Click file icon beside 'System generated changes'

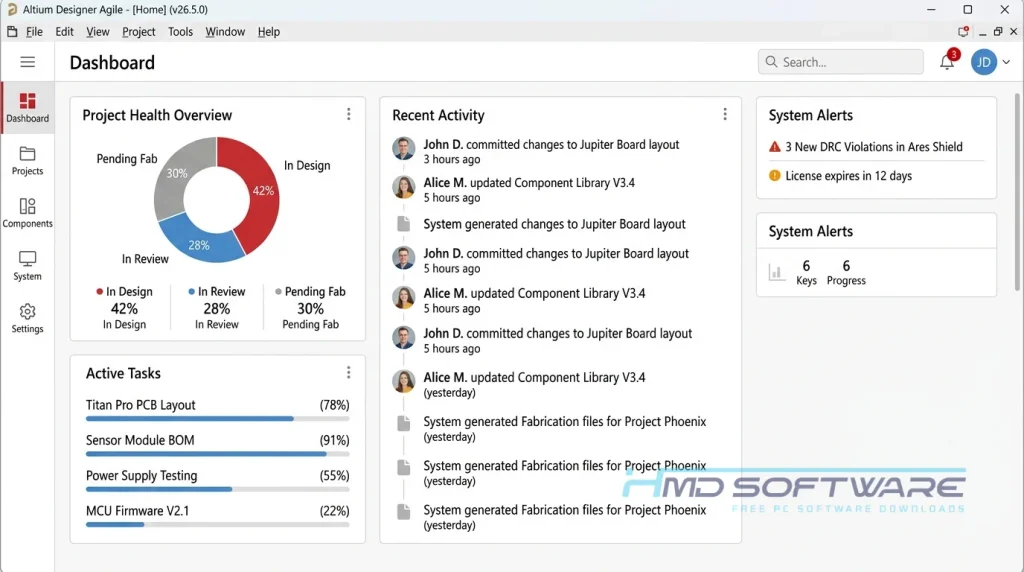pos(404,224)
